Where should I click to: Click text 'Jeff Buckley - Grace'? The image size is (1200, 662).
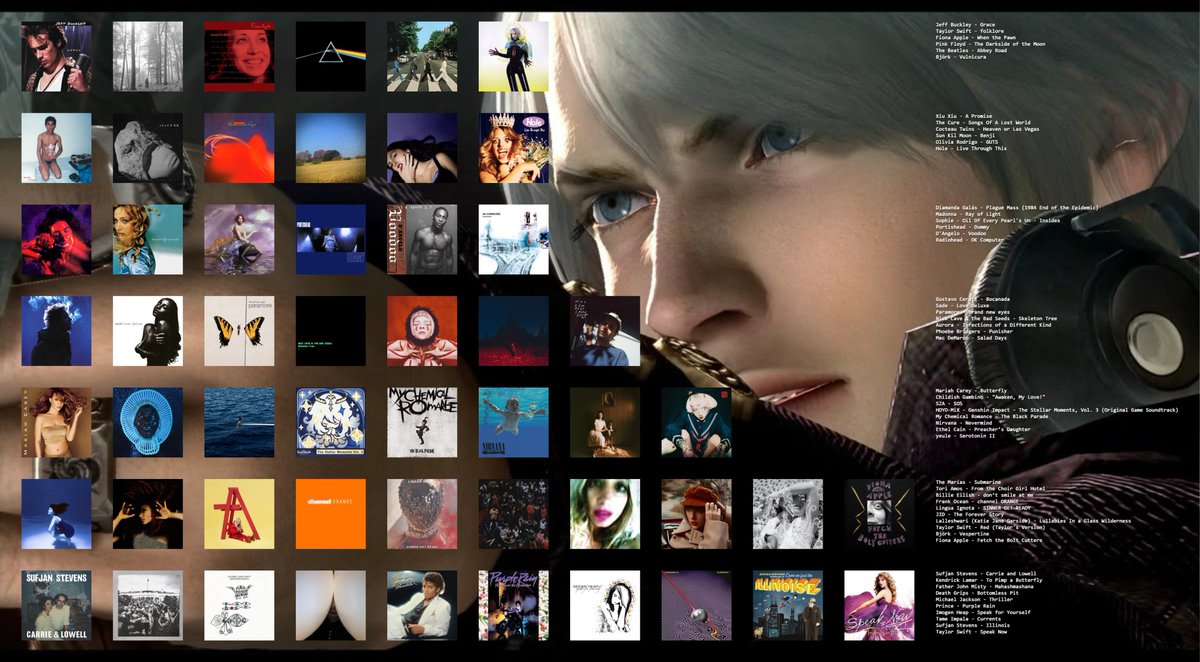point(965,23)
